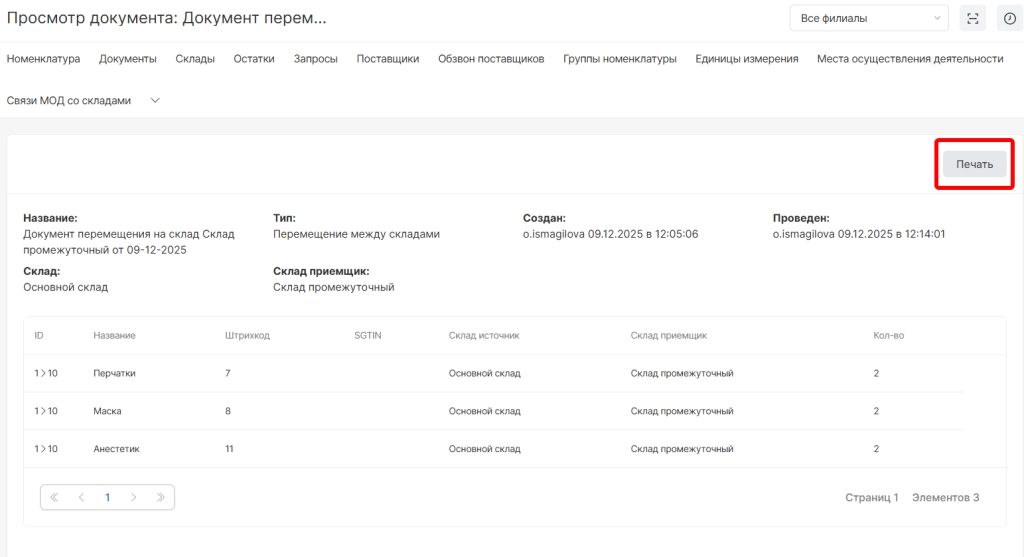Open the Номенклатура menu item

(43, 59)
